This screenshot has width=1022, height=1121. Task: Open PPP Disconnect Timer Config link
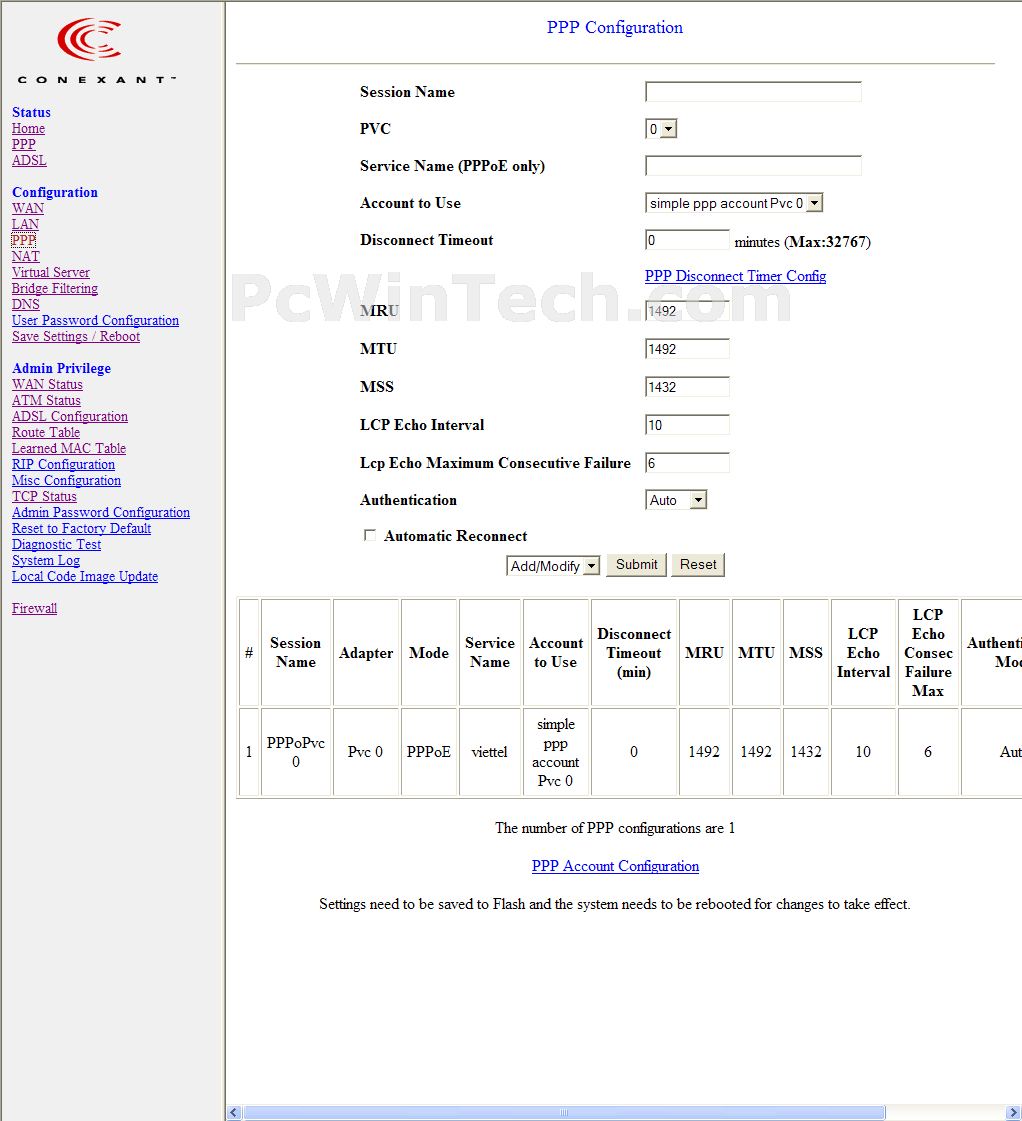click(x=735, y=276)
